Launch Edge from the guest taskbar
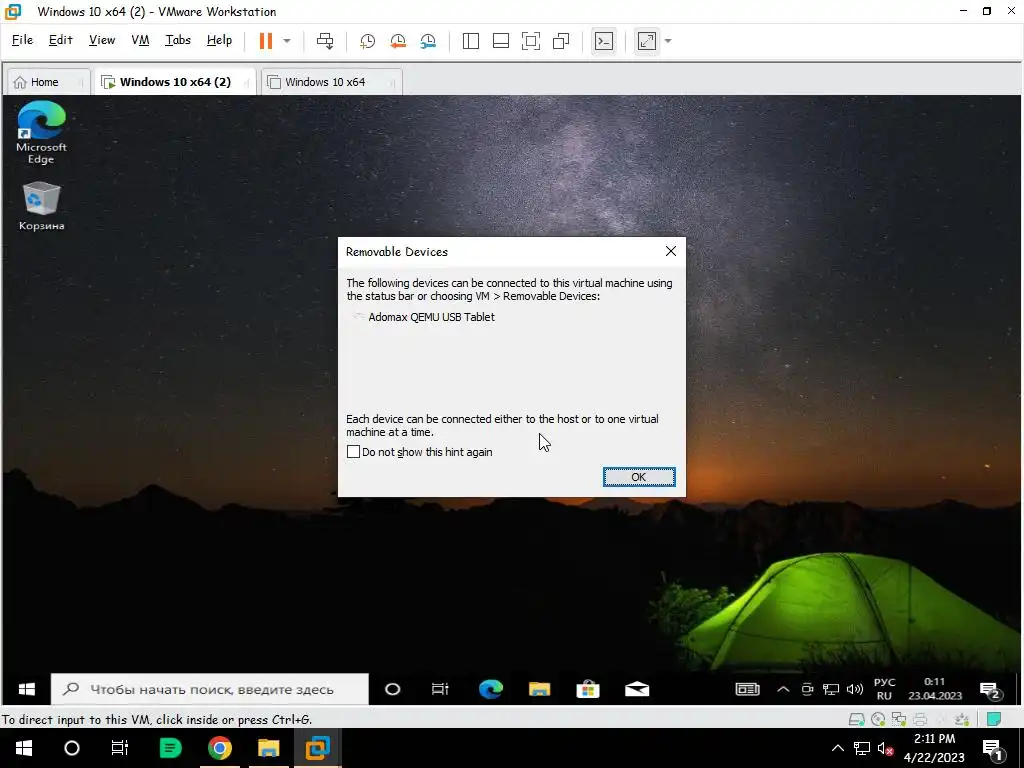Screen dimensions: 1024x768 490,689
